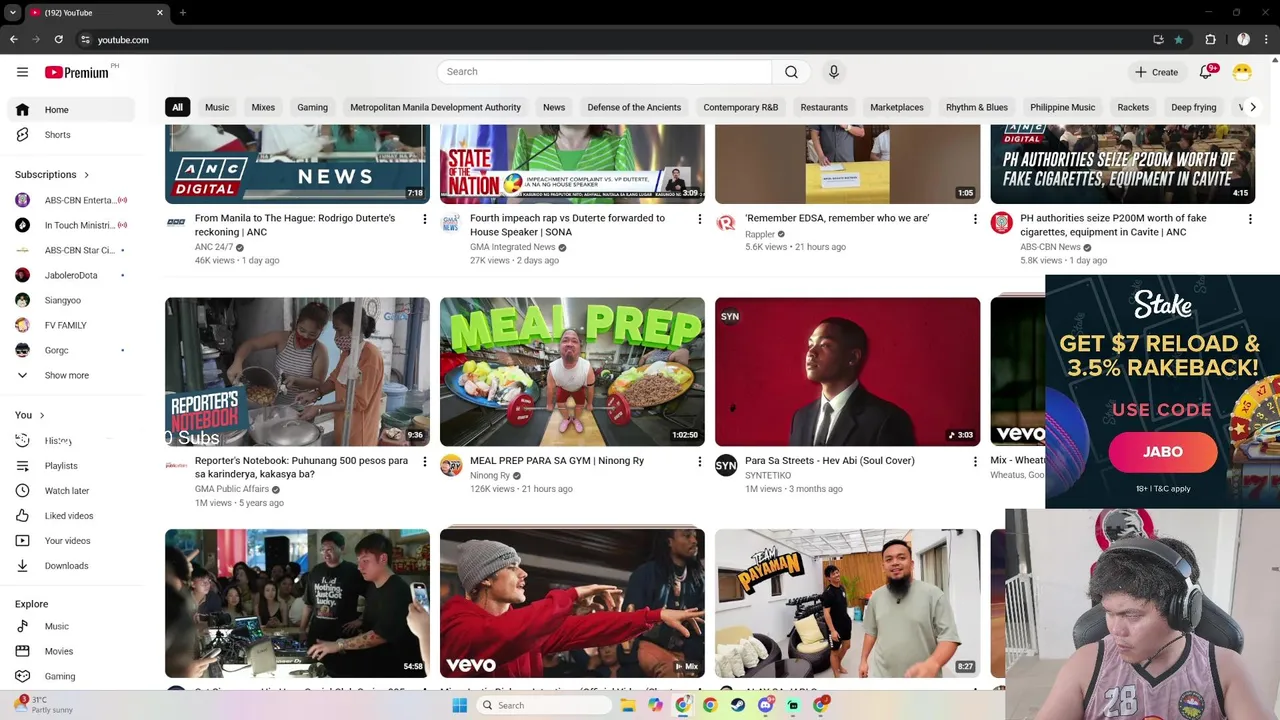The image size is (1280, 720).
Task: Click the browser bookmark star
Action: (x=1179, y=40)
